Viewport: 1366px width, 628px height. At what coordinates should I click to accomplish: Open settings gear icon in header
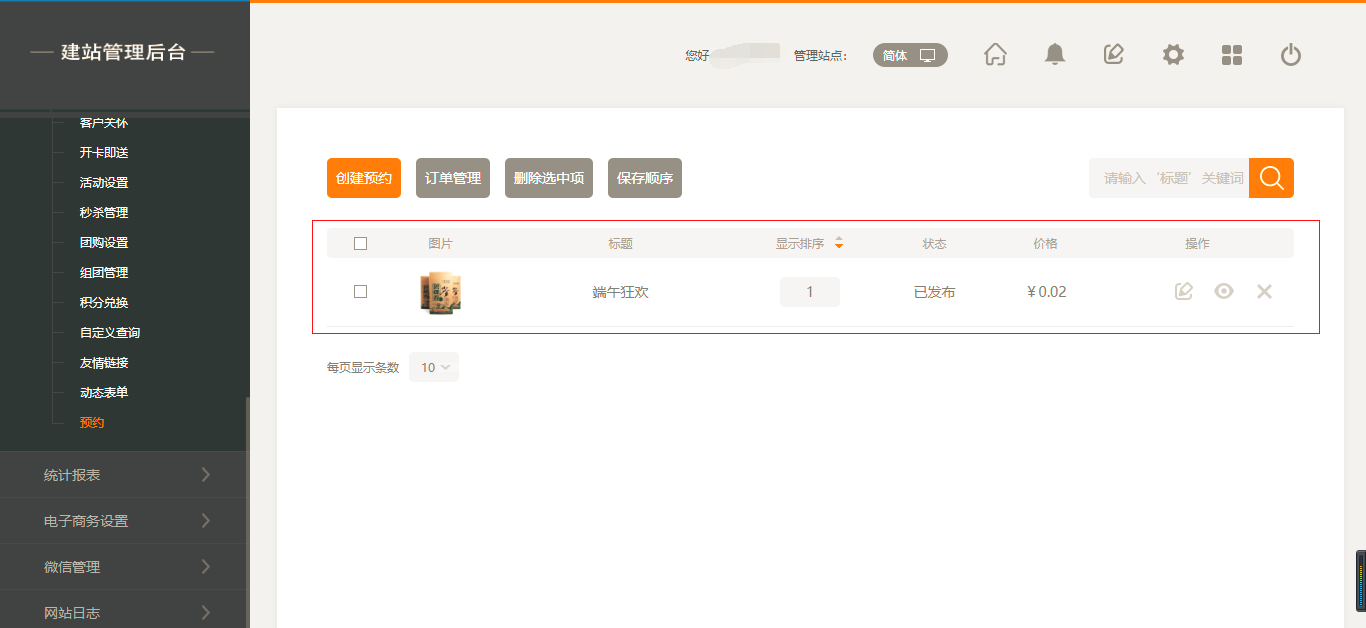1173,55
